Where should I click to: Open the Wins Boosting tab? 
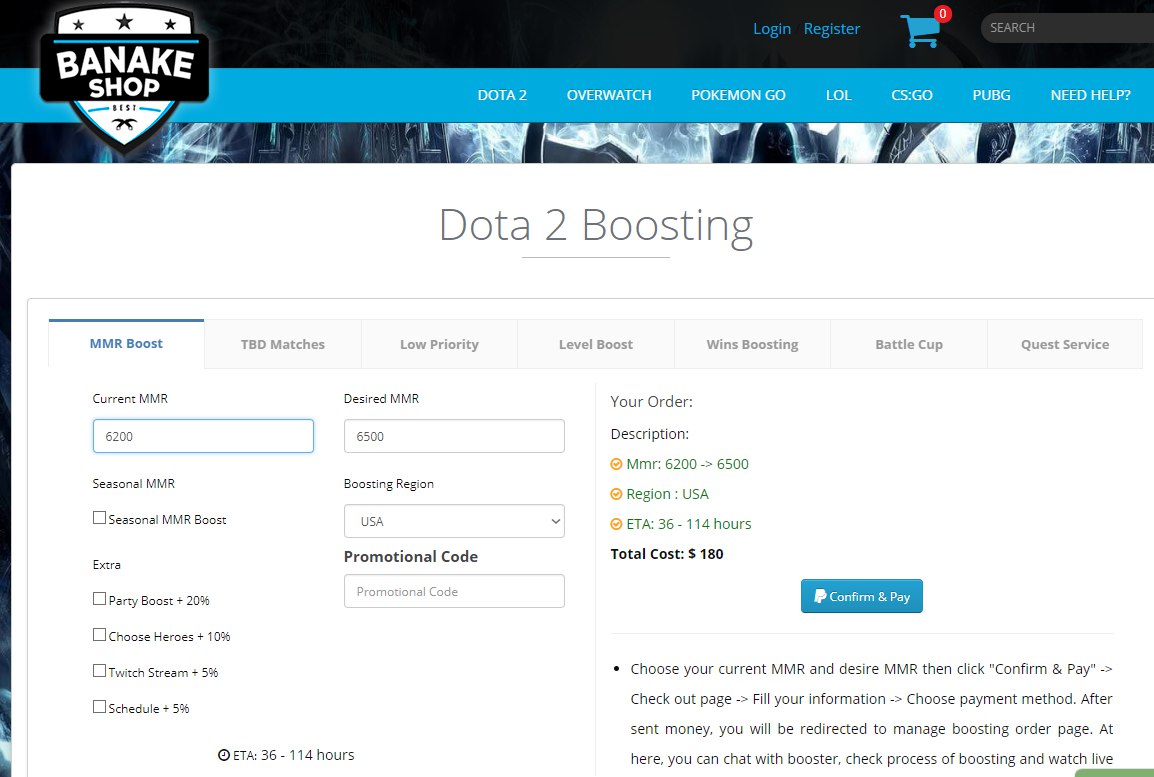point(752,344)
